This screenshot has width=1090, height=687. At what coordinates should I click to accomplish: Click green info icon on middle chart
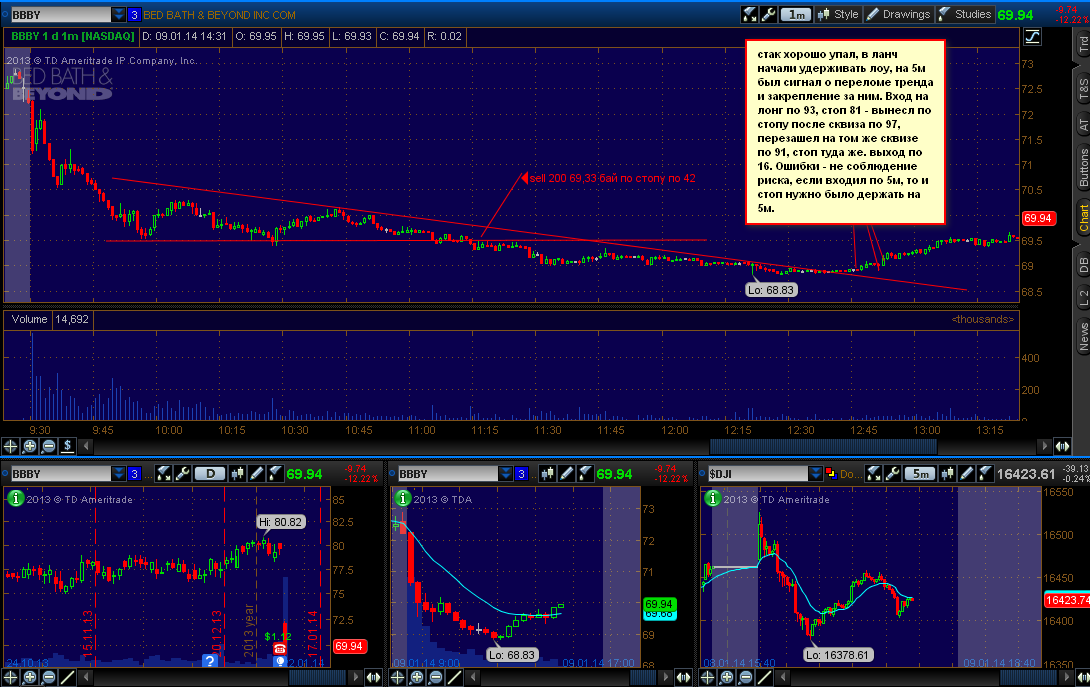pyautogui.click(x=402, y=498)
